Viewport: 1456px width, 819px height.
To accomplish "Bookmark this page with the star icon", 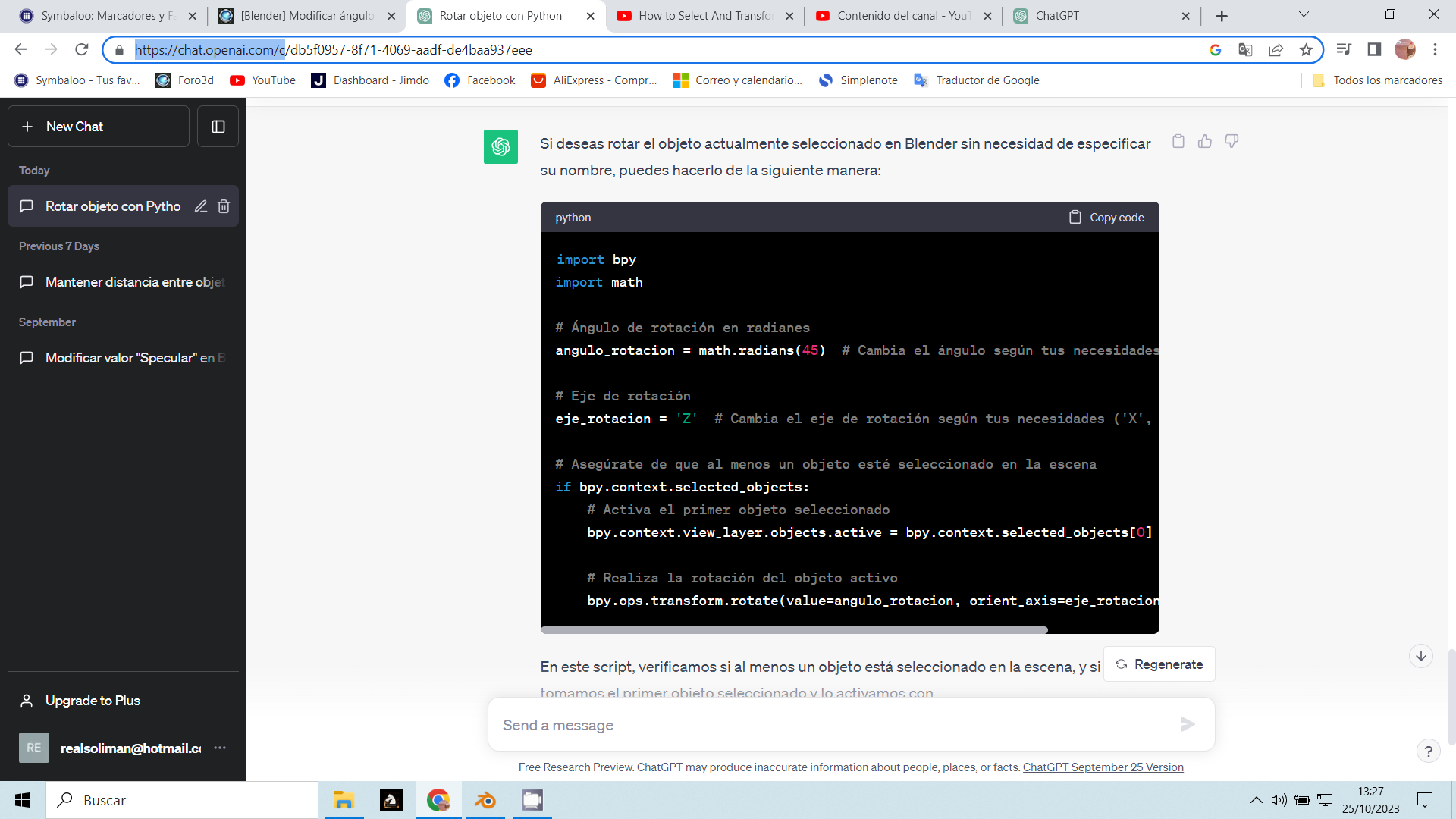I will (x=1306, y=50).
